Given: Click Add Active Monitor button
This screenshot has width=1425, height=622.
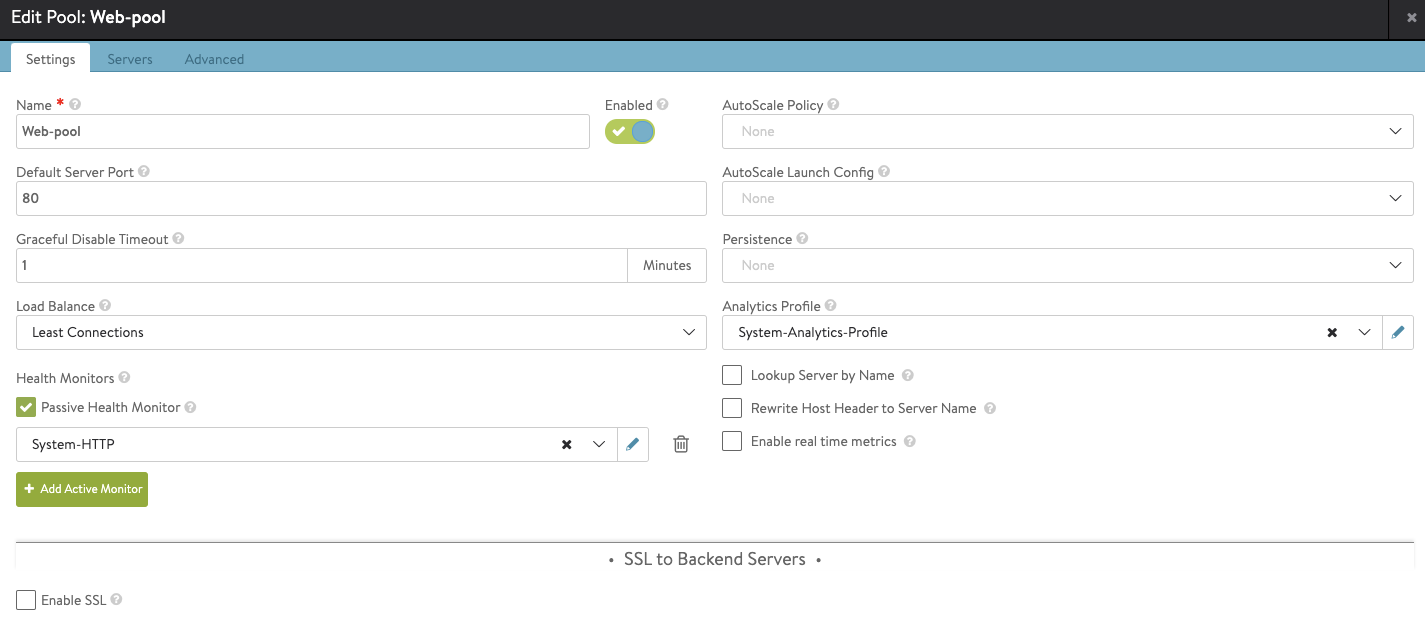Looking at the screenshot, I should tap(82, 489).
